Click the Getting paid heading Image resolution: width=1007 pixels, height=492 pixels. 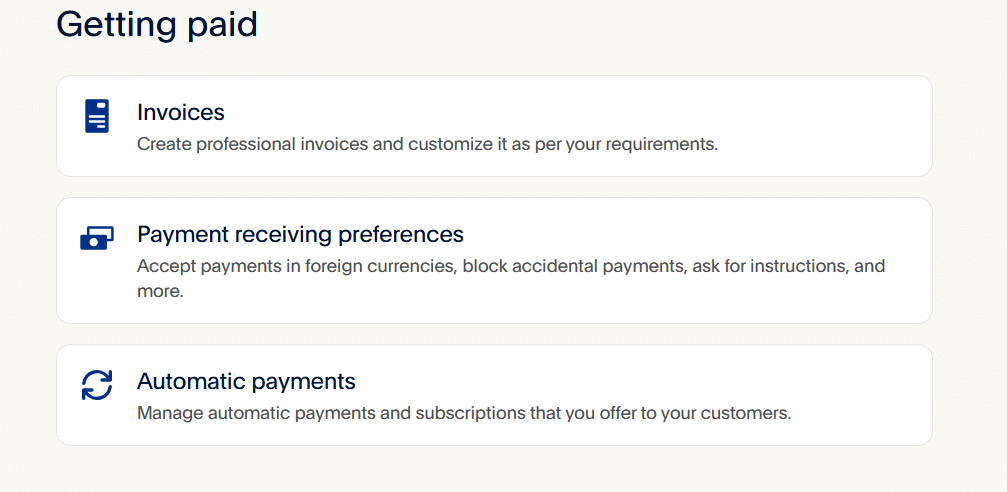tap(157, 23)
